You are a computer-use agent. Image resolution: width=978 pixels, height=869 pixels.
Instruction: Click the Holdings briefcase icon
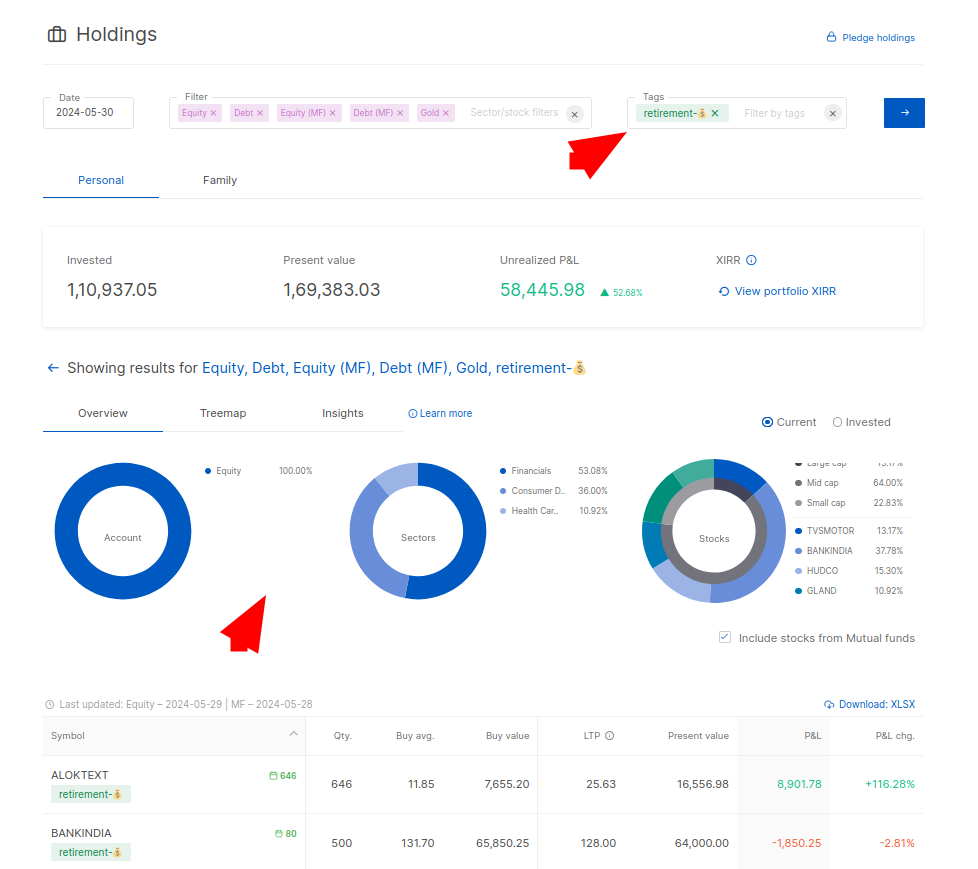pos(57,33)
